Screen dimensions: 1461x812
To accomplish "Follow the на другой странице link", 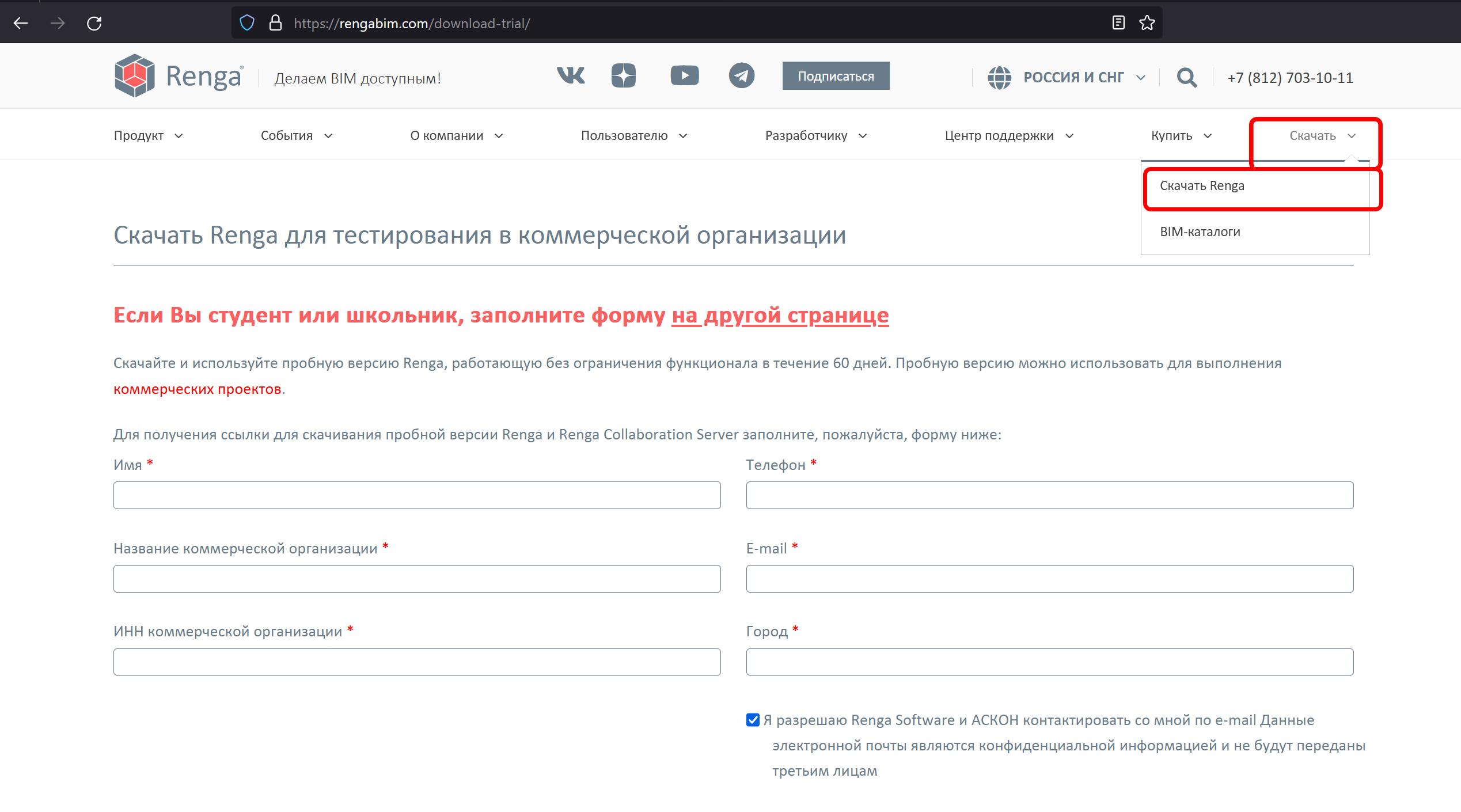I will (780, 315).
